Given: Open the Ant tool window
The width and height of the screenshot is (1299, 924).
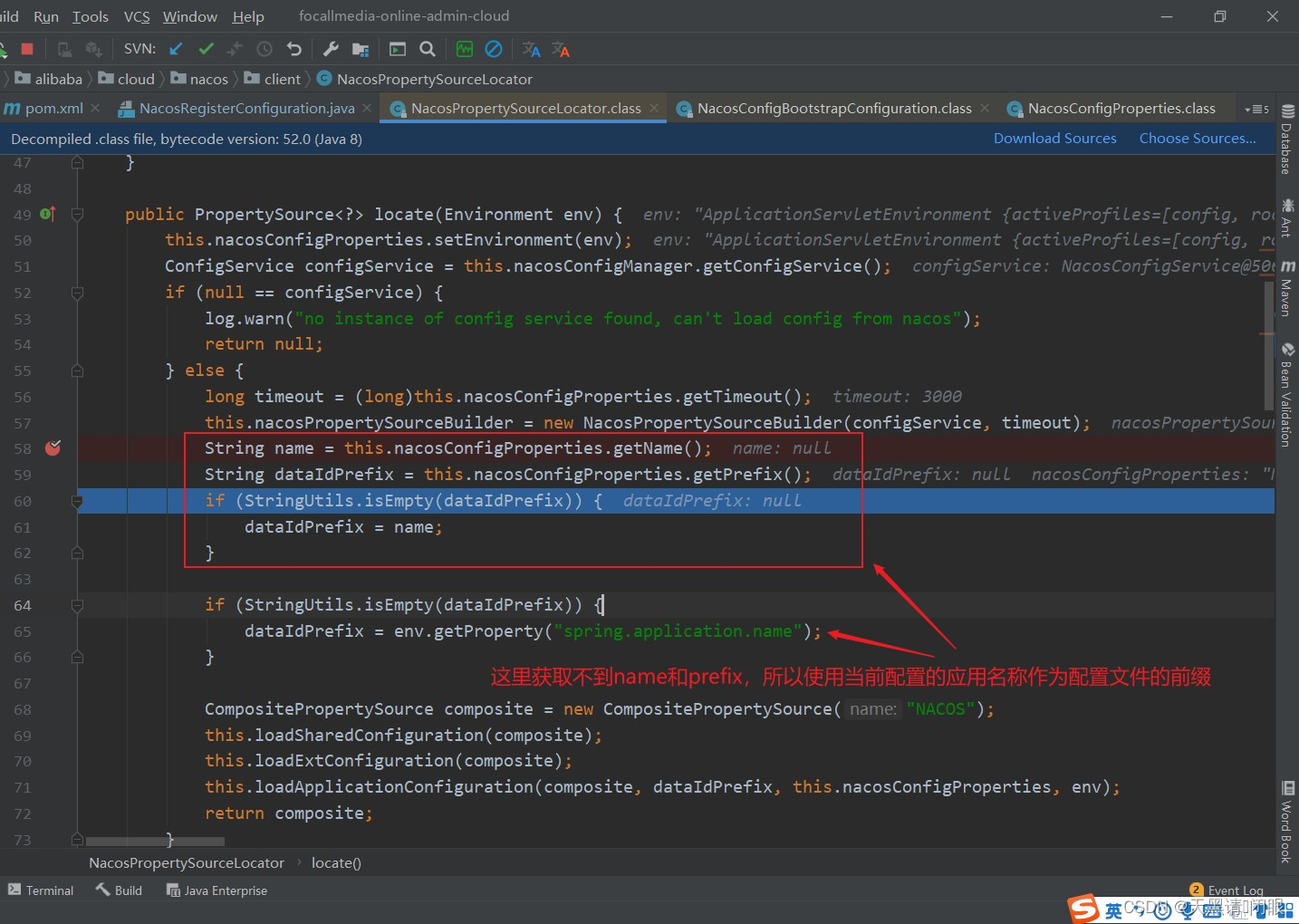Looking at the screenshot, I should [x=1287, y=217].
